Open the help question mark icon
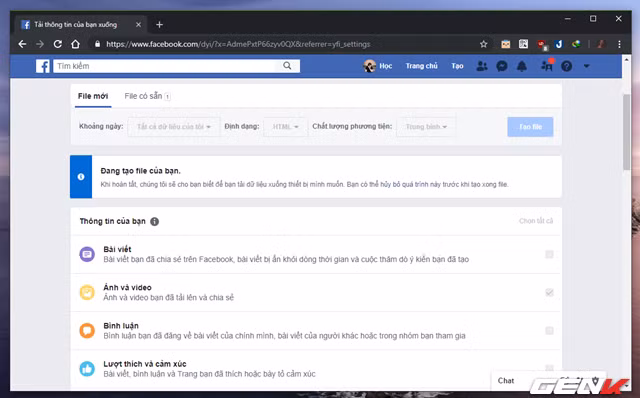The image size is (640, 398). (x=567, y=66)
